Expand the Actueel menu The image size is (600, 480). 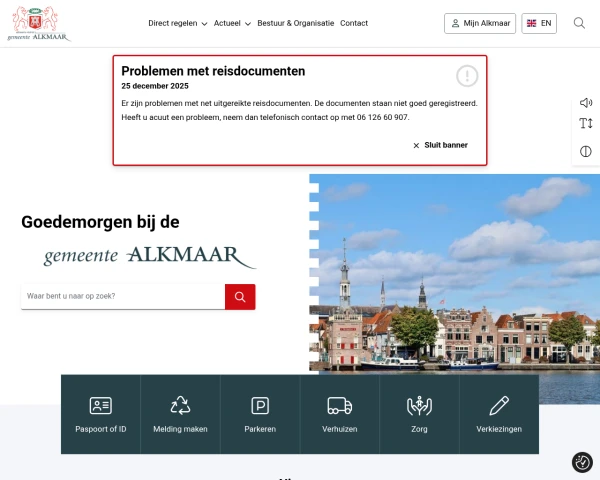232,23
